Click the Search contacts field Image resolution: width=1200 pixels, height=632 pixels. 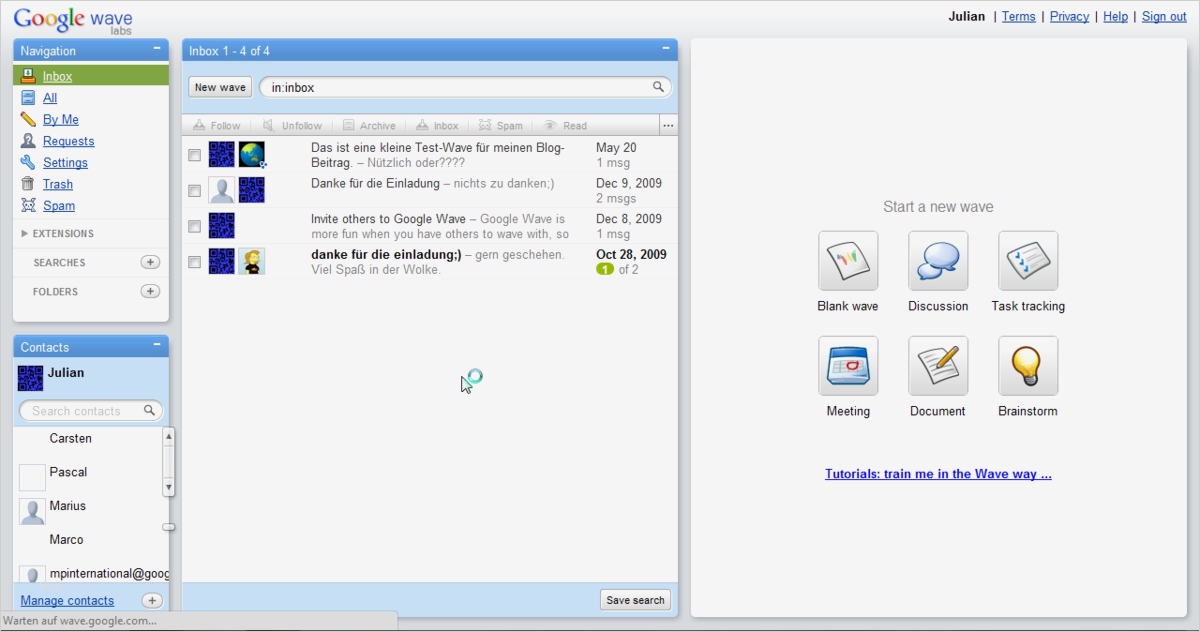(90, 410)
